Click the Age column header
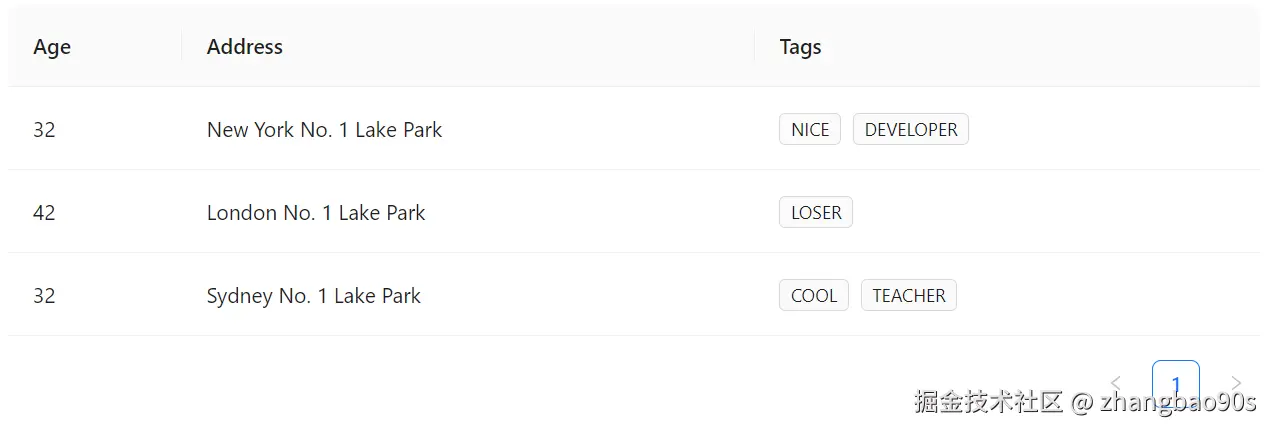The width and height of the screenshot is (1272, 433). tap(52, 47)
